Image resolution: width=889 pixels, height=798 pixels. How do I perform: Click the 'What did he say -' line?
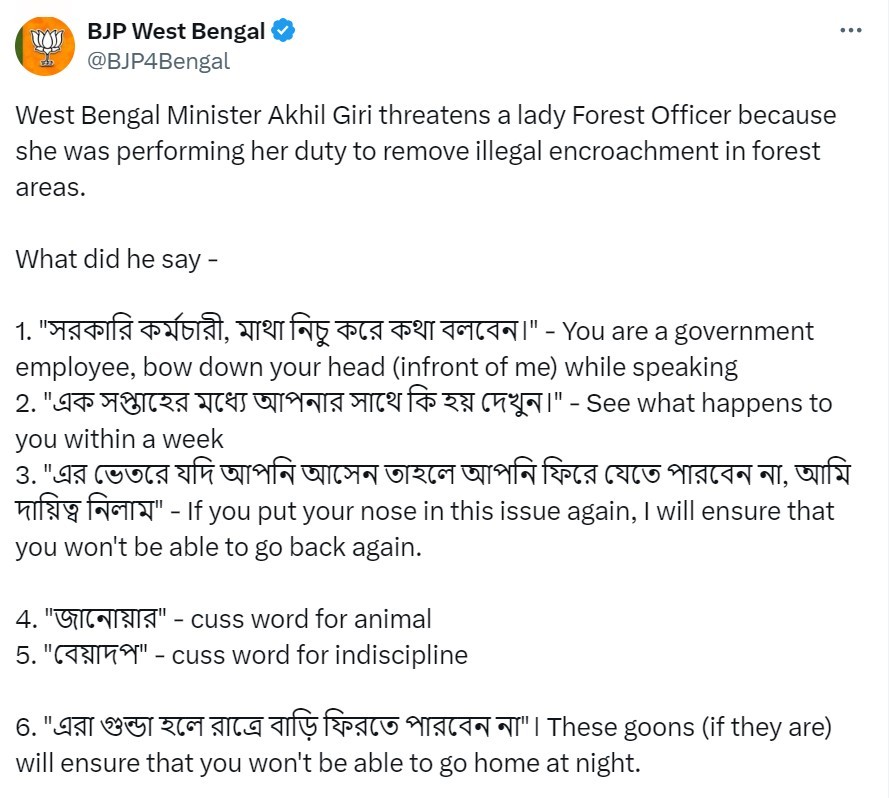pos(117,259)
